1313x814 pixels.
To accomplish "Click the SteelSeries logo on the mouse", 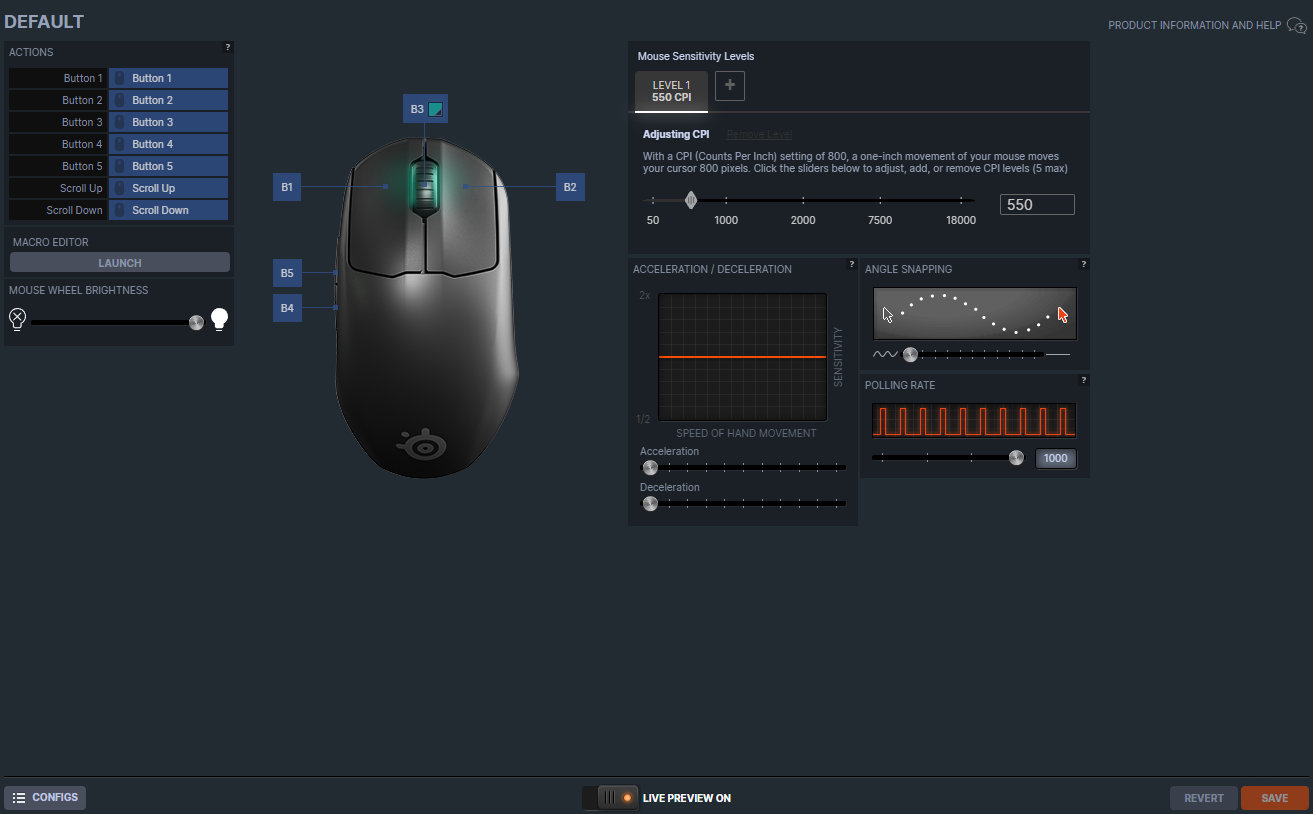I will 421,445.
